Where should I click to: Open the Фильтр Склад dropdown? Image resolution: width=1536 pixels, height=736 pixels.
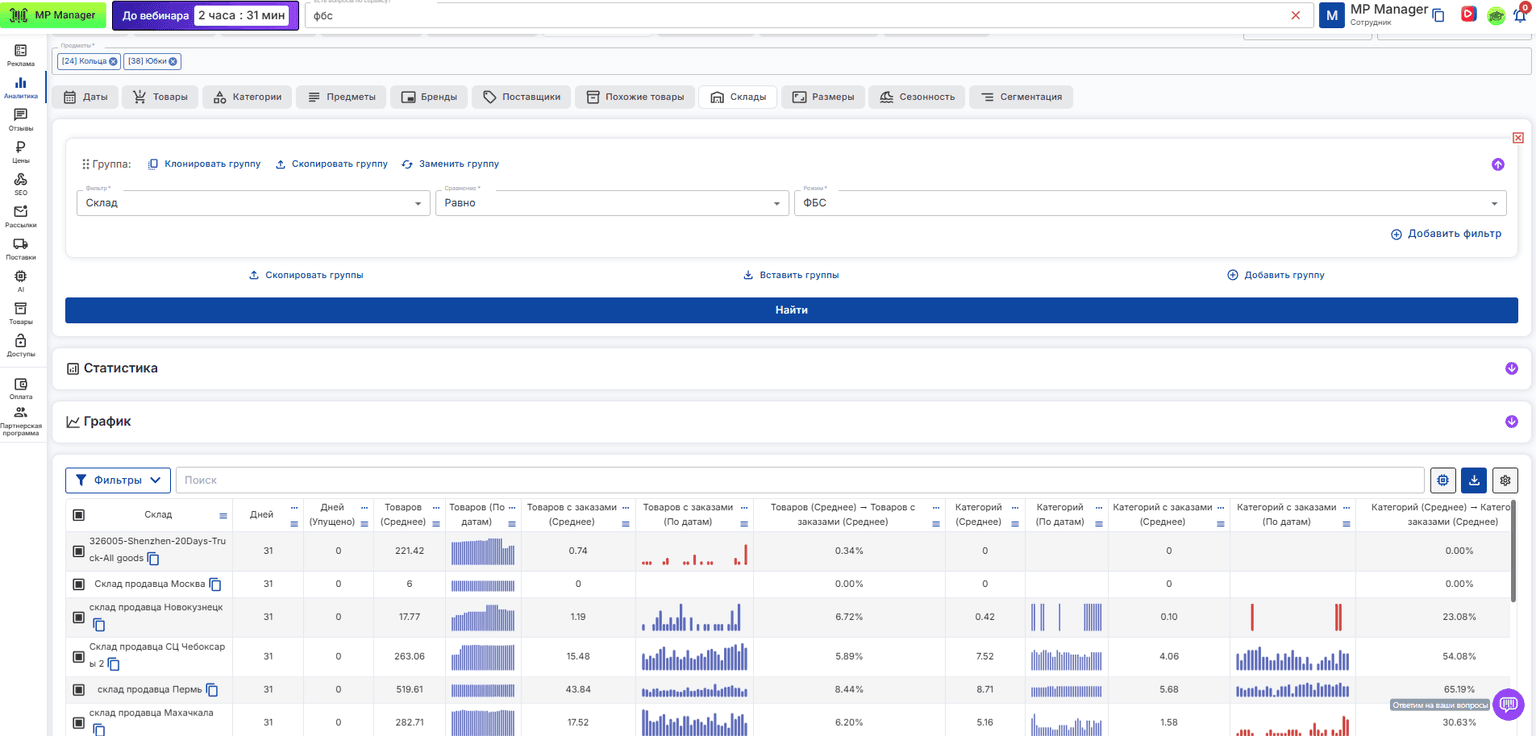pos(254,203)
